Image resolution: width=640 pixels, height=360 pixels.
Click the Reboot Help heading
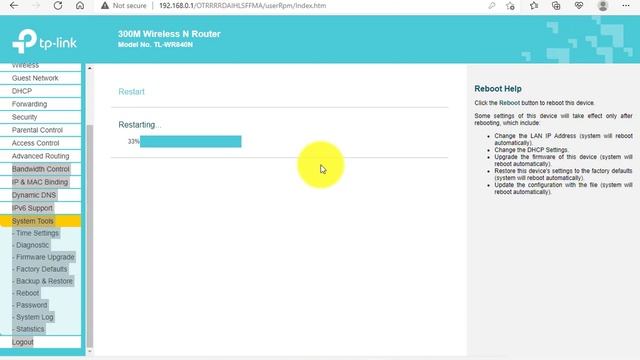tap(498, 89)
